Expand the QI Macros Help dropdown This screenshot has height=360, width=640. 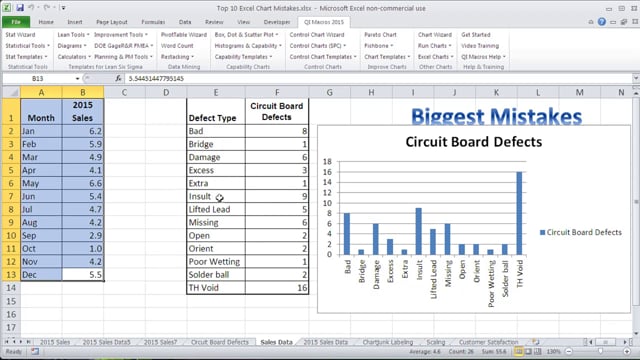pos(483,57)
